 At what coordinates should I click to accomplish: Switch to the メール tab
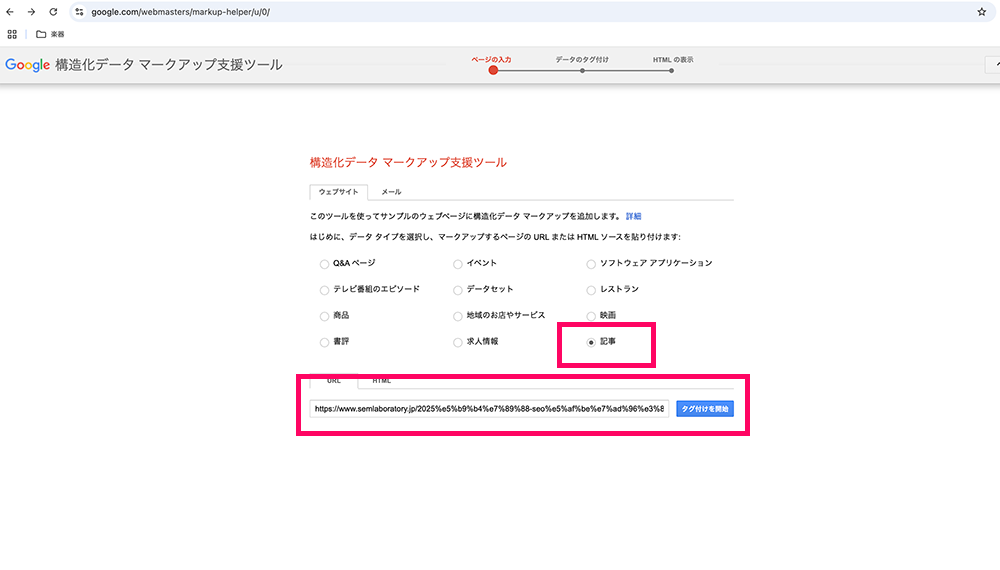pos(391,192)
